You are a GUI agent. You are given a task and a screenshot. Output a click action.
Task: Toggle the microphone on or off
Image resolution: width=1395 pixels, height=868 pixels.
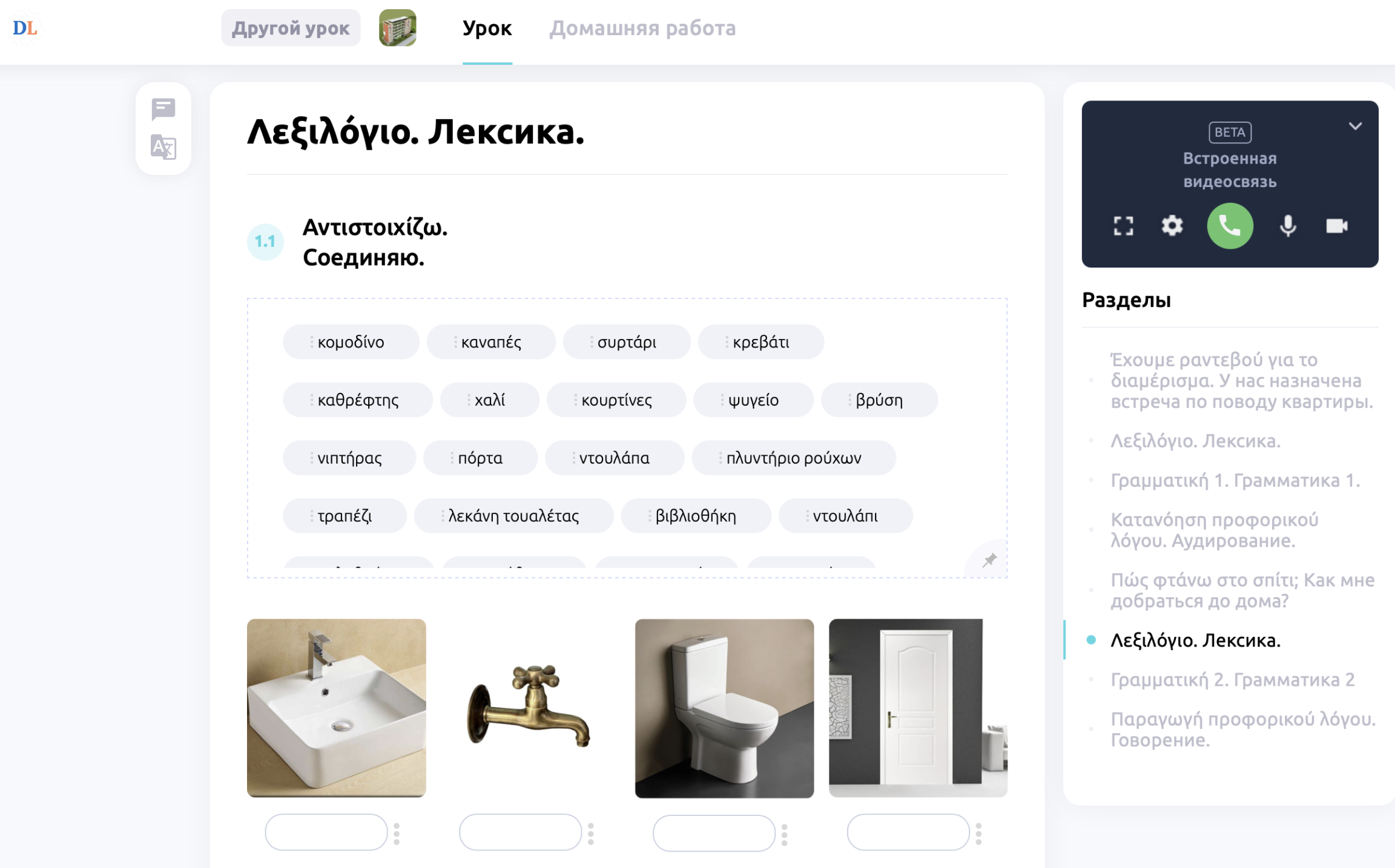(1288, 226)
